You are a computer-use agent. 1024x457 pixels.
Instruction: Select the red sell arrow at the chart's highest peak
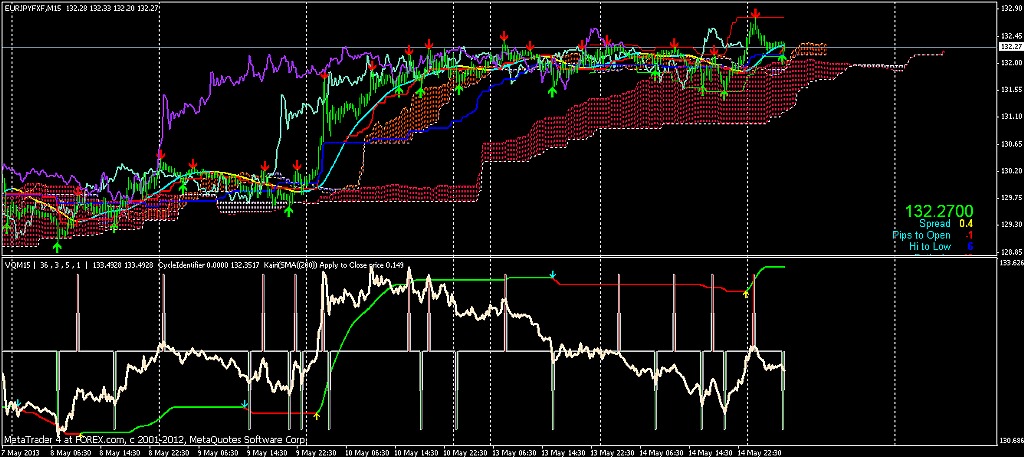756,12
